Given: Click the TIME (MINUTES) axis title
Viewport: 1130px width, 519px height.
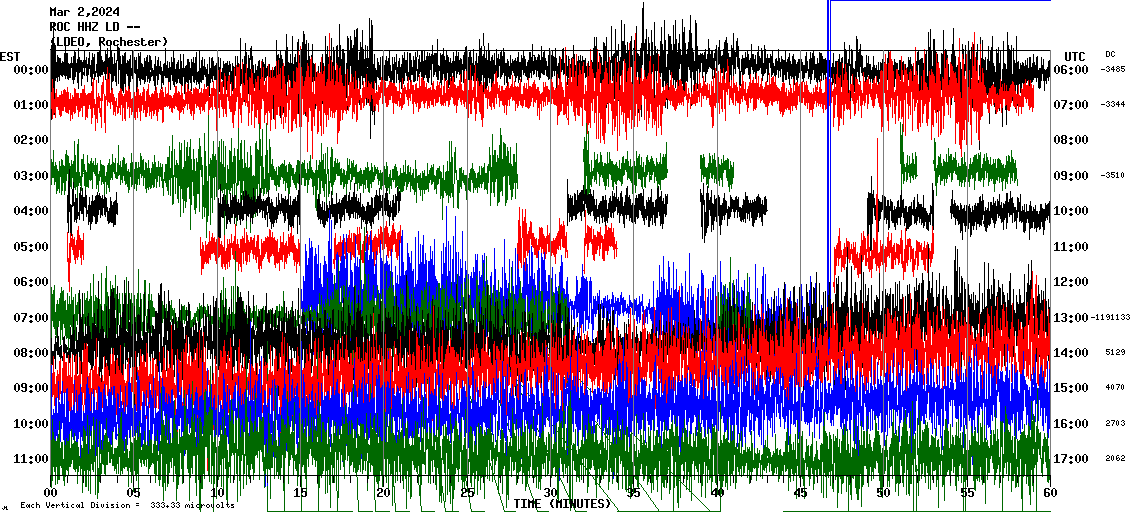Looking at the screenshot, I should (562, 504).
